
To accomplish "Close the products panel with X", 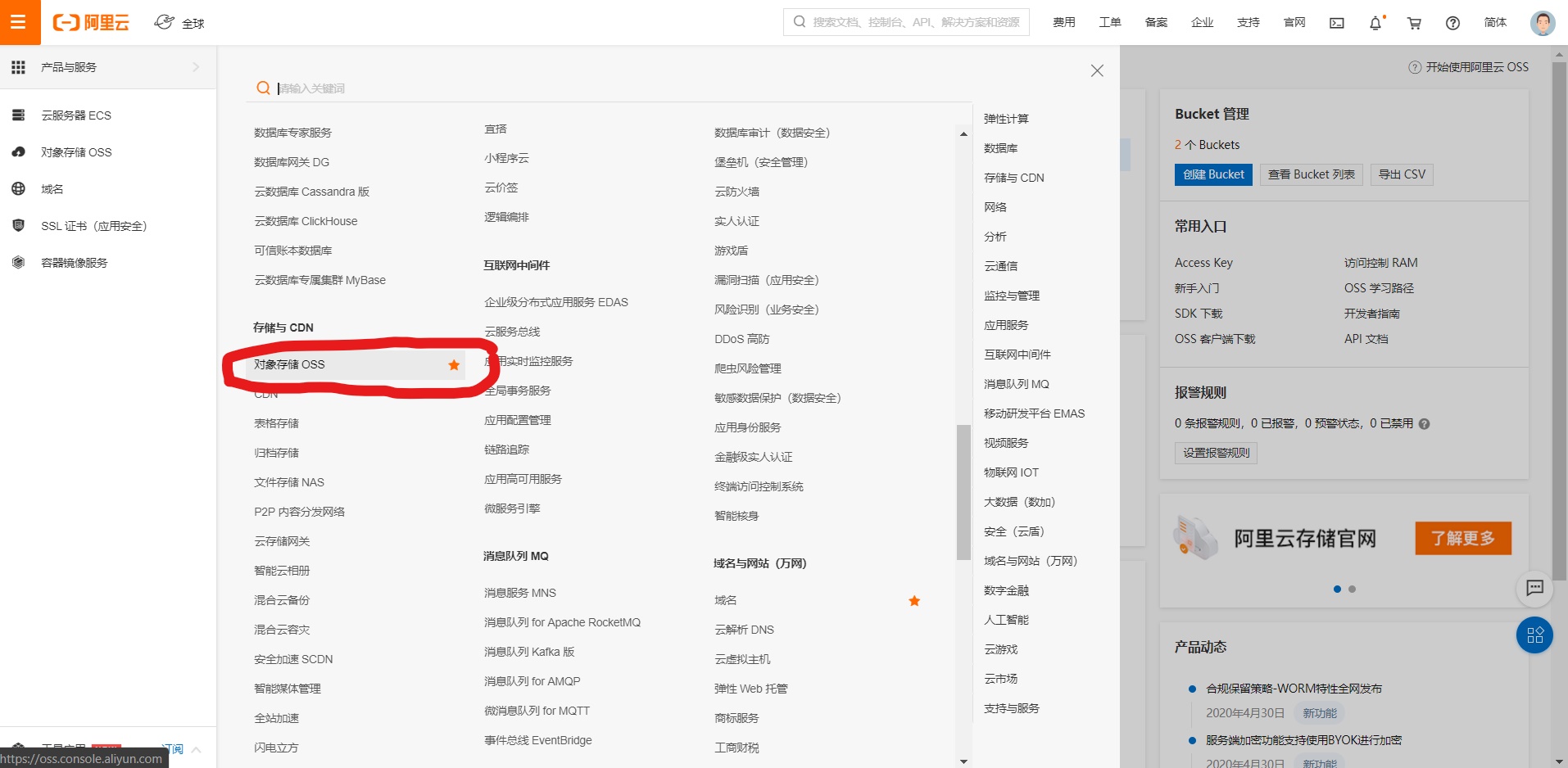I will coord(1097,70).
